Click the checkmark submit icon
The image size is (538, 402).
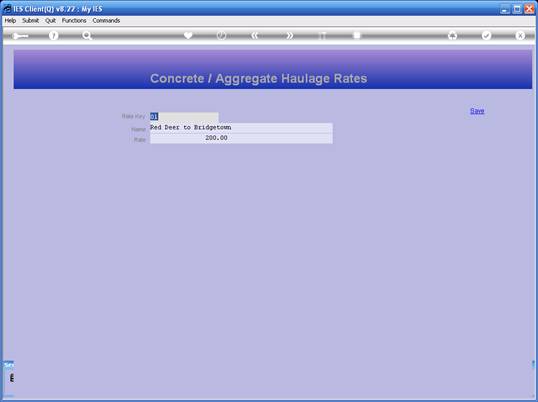[486, 35]
